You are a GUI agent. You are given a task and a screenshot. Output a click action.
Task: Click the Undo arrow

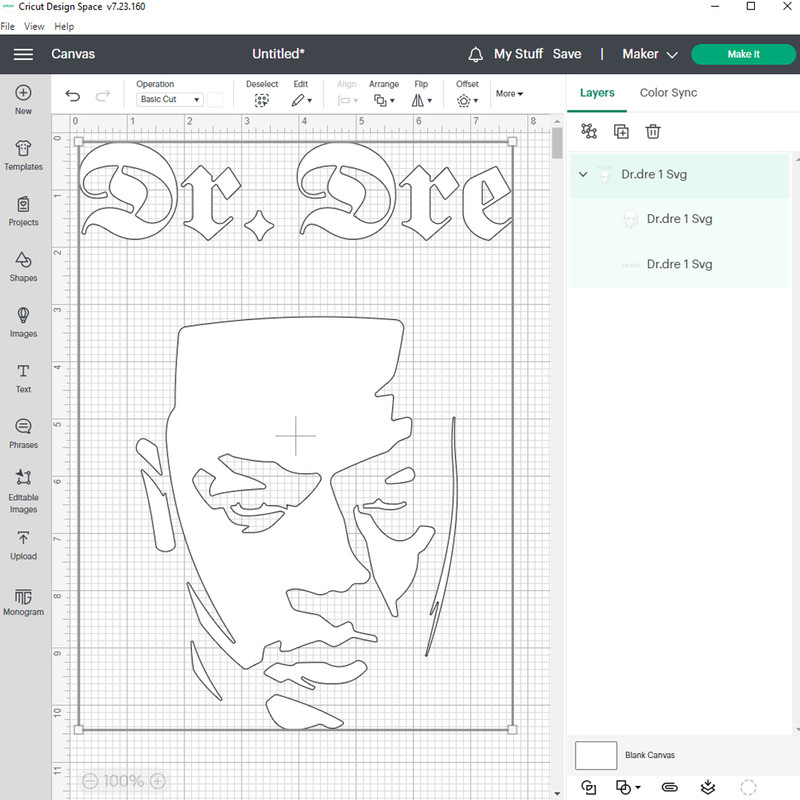(72, 96)
